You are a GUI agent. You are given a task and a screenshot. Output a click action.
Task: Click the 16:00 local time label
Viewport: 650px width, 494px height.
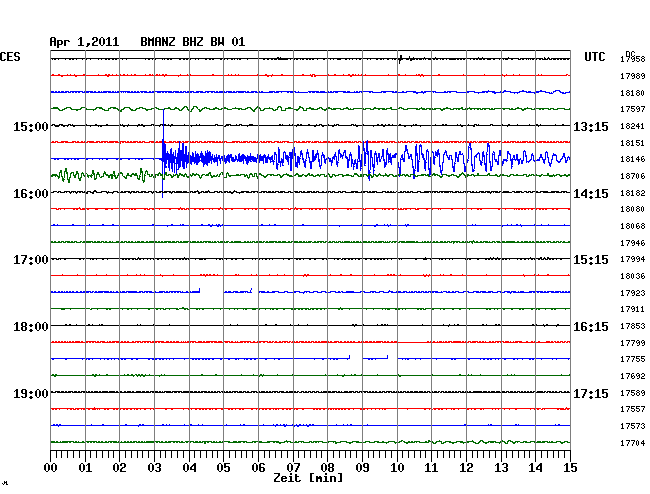(31, 194)
